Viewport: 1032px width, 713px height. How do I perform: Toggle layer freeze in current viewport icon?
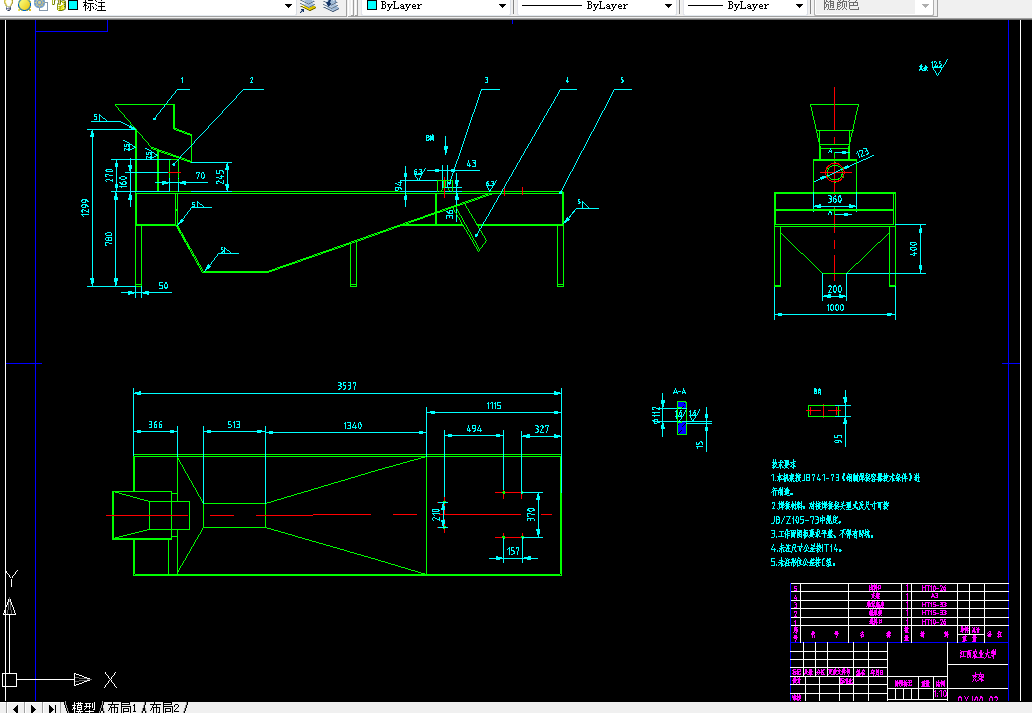point(41,5)
